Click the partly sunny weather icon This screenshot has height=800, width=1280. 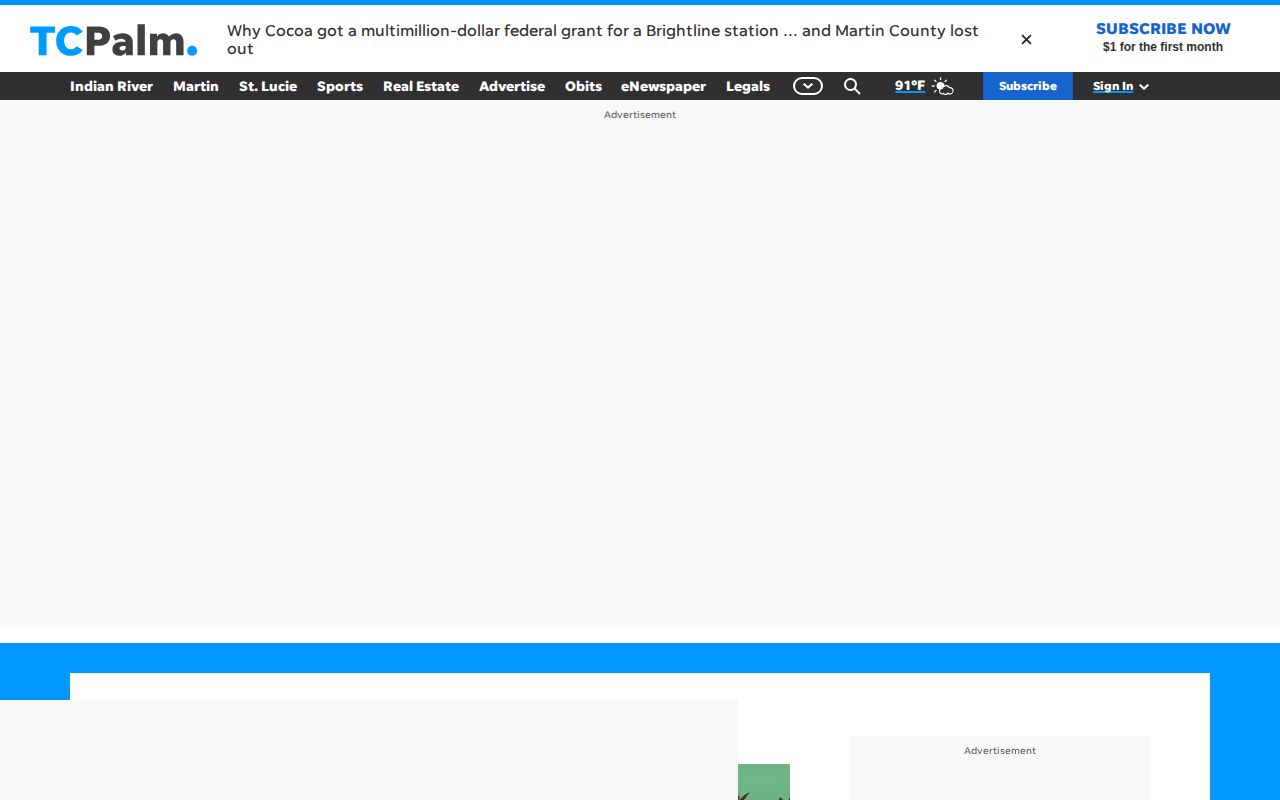(943, 86)
